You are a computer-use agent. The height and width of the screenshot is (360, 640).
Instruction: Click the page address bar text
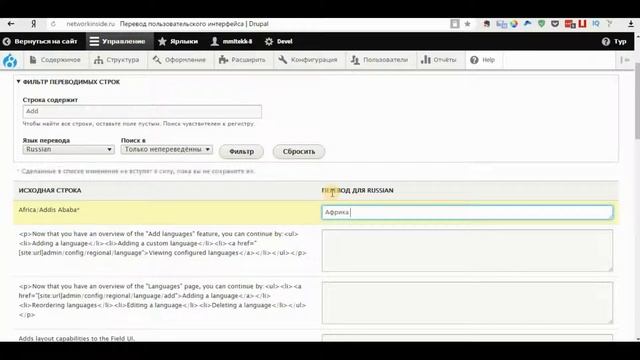coord(167,24)
